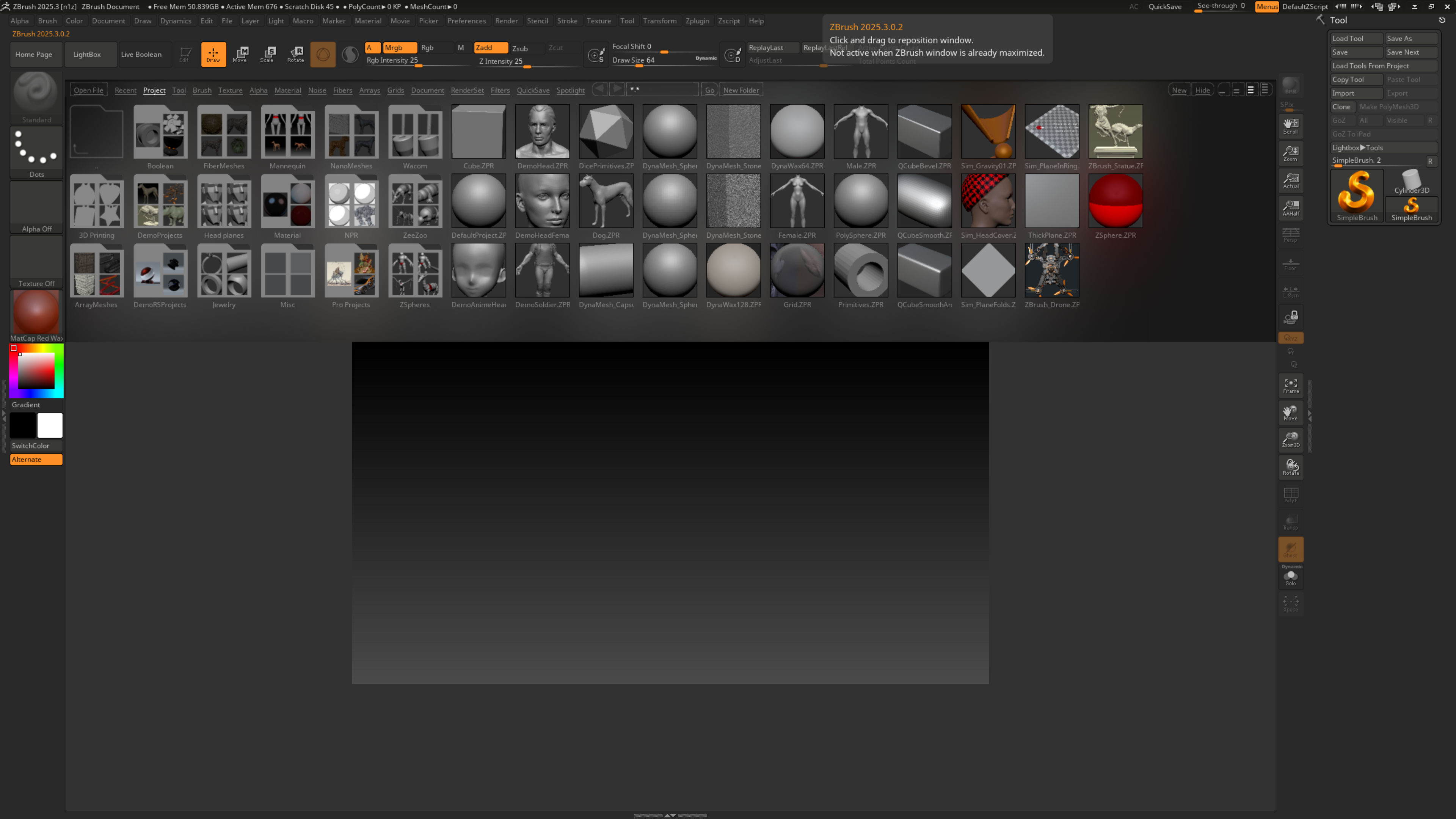Activate the Rotate mode icon
Image resolution: width=1456 pixels, height=819 pixels.
pyautogui.click(x=295, y=54)
